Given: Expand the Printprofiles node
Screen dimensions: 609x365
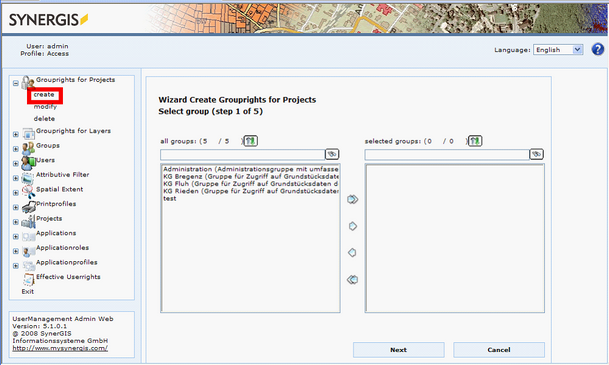Looking at the screenshot, I should click(x=16, y=207).
